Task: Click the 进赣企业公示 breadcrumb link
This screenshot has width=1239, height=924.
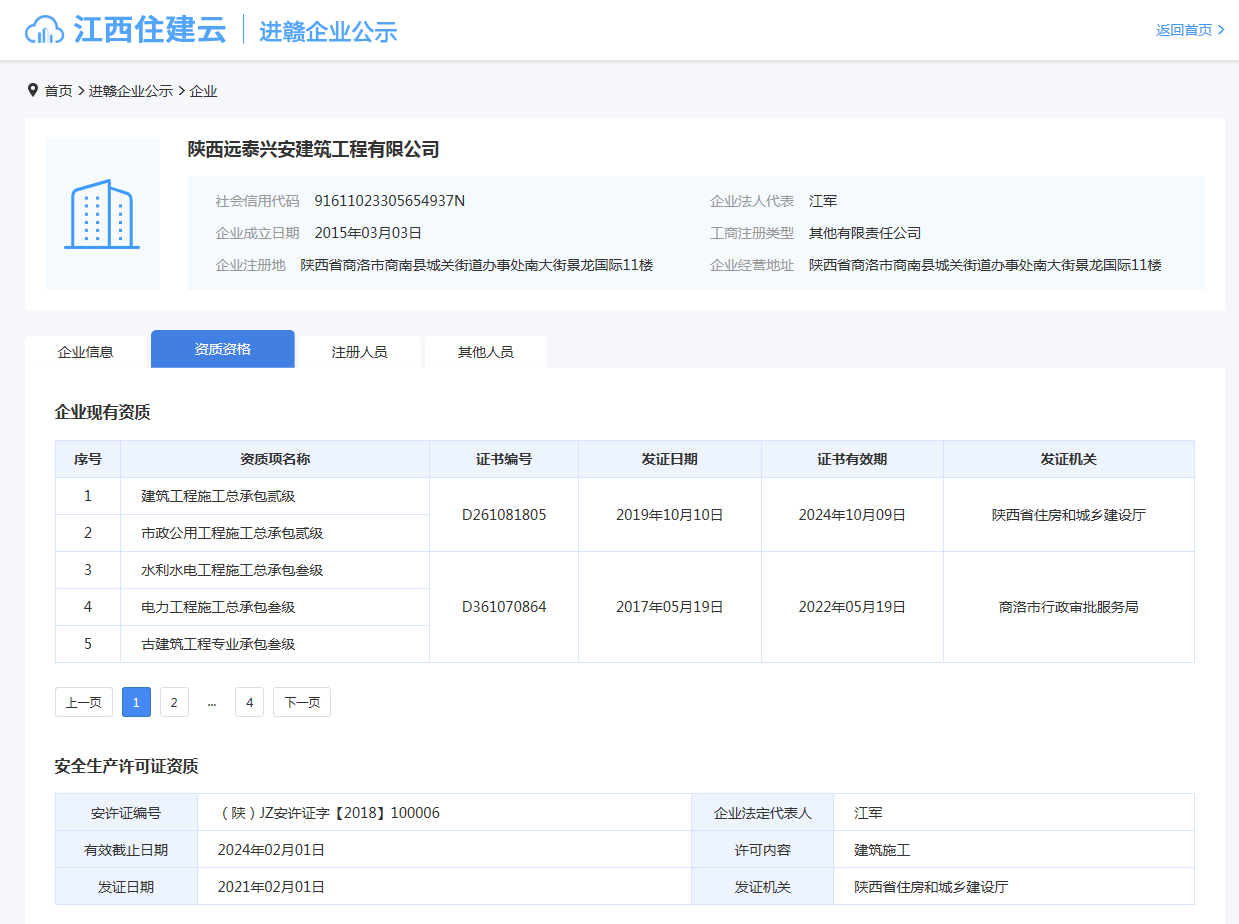Action: (x=127, y=90)
